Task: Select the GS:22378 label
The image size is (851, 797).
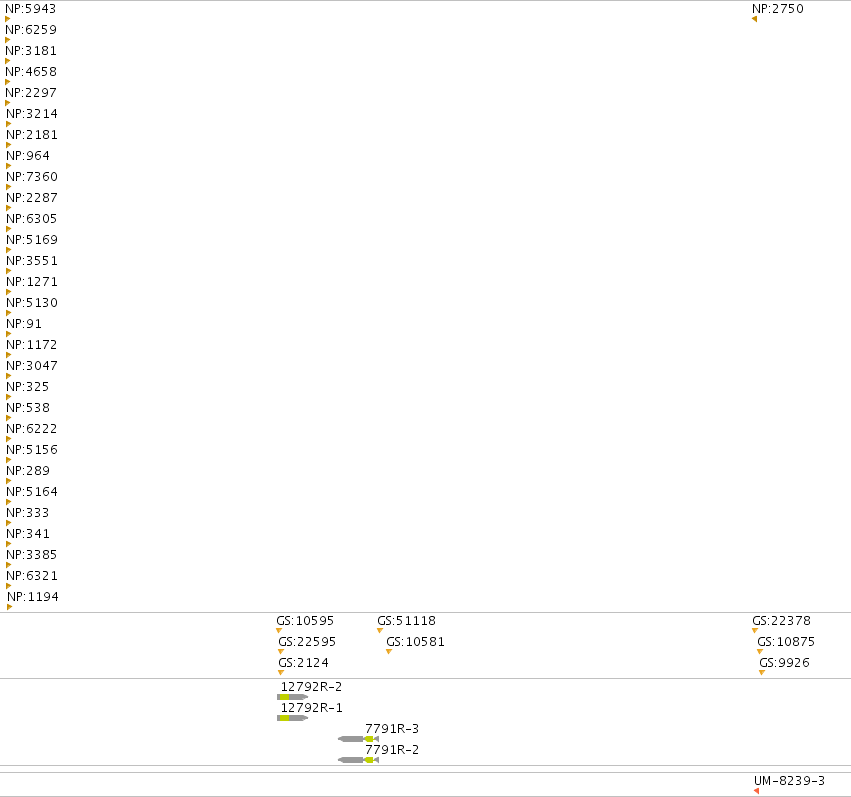Action: (782, 621)
